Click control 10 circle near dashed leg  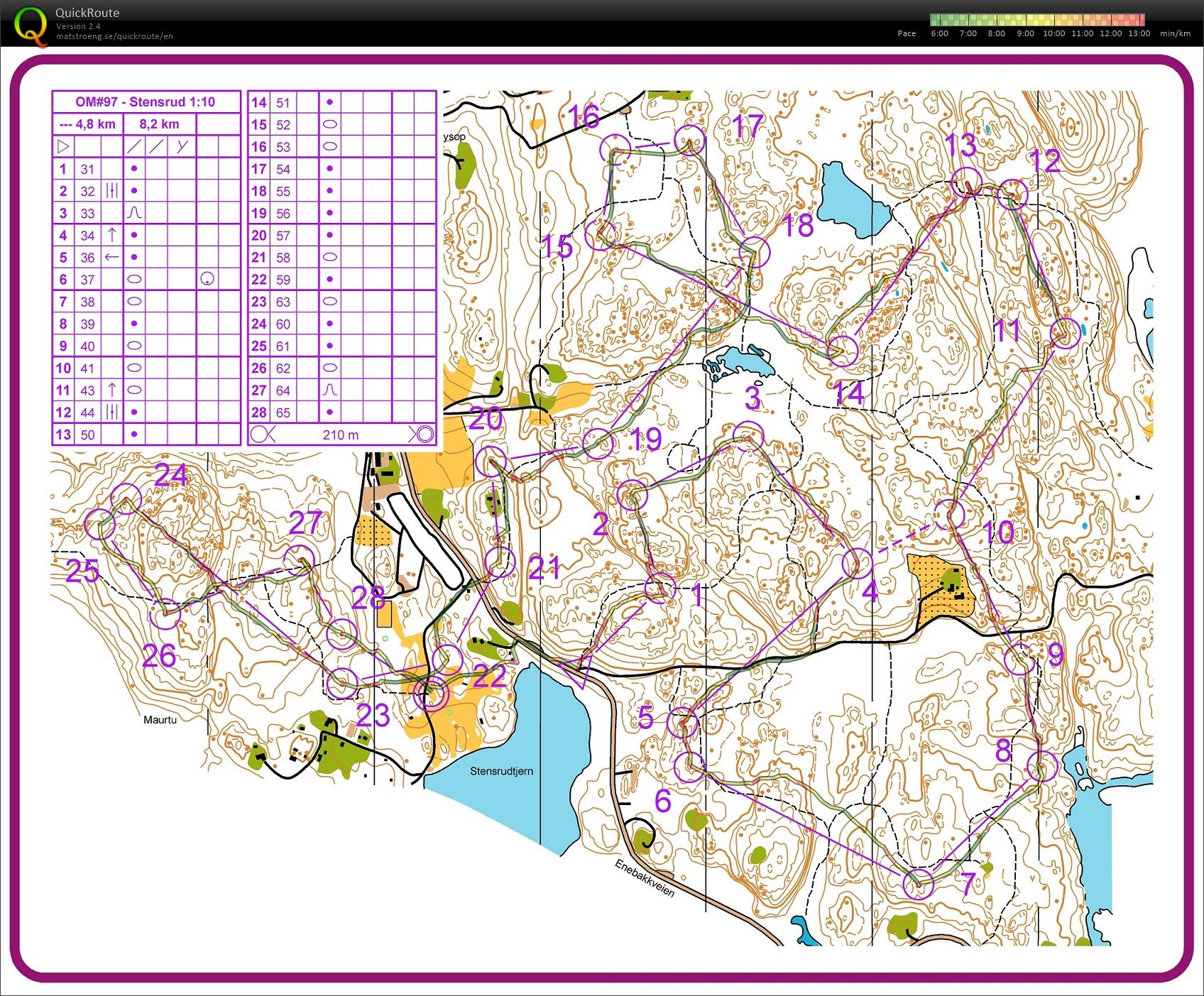949,515
